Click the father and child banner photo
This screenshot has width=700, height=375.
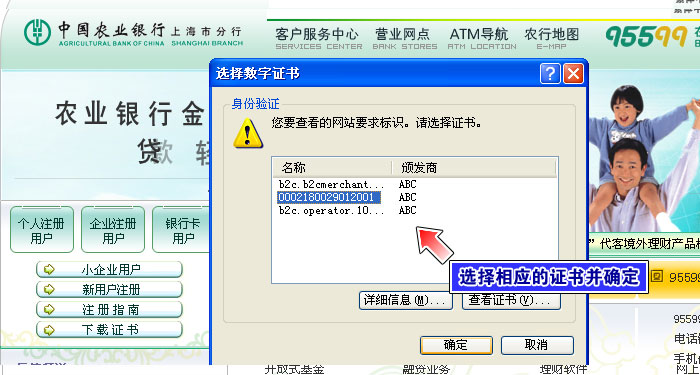[x=644, y=157]
